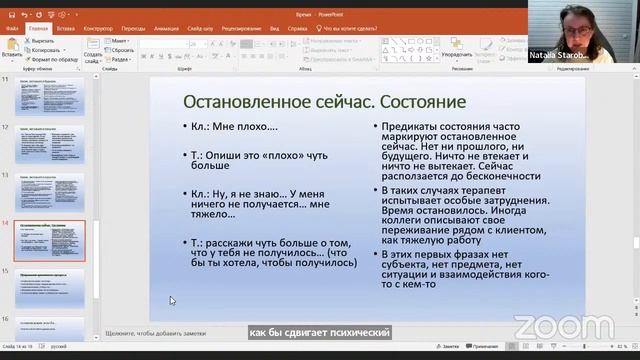Image resolution: width=640 pixels, height=360 pixels.
Task: Switch to the Анимация (Animations) tab
Action: tap(166, 29)
